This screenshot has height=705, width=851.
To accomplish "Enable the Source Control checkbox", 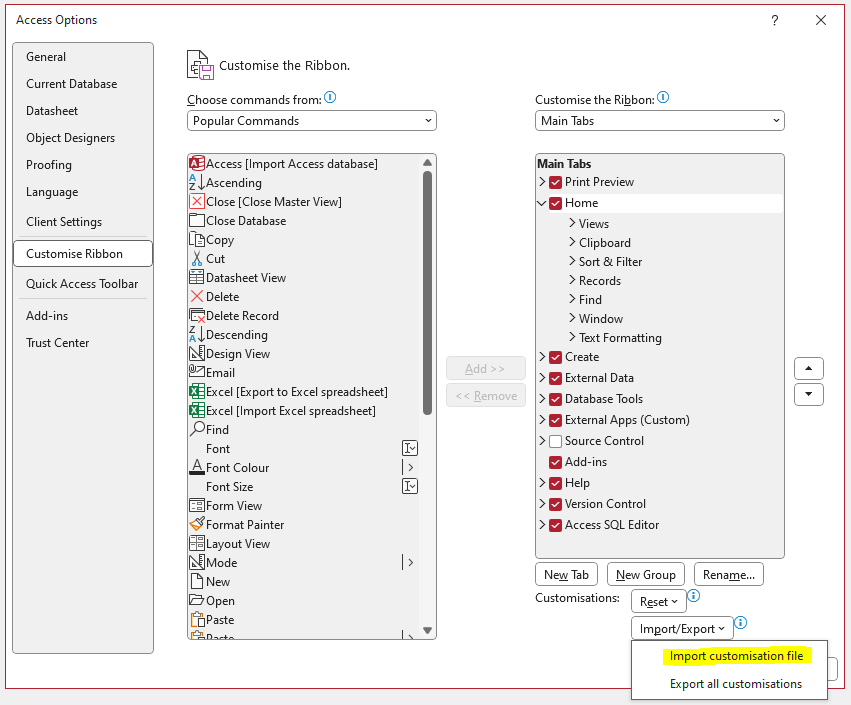I will (x=555, y=441).
